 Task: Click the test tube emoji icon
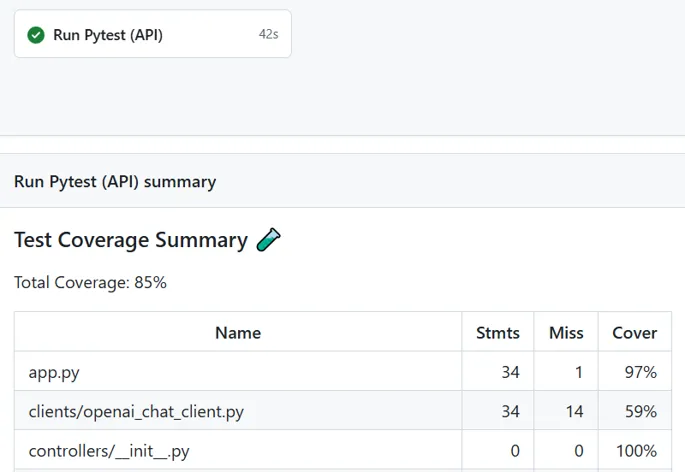(269, 240)
